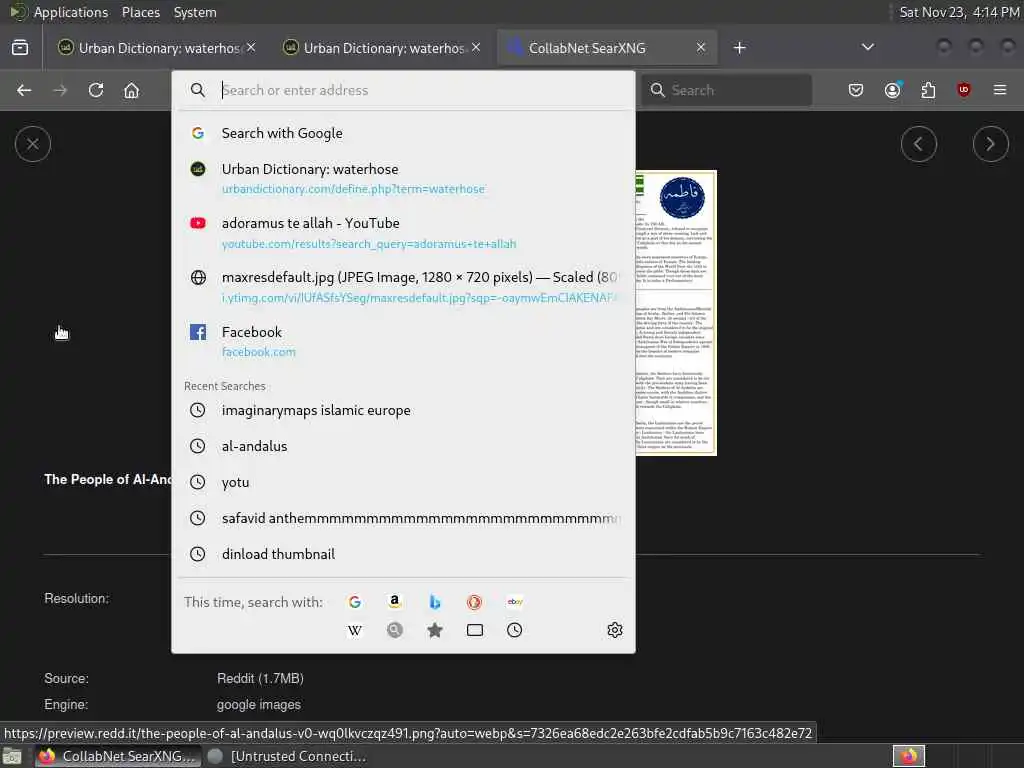Screen dimensions: 1024x768
Task: Choose Search with Google suggestion
Action: click(x=403, y=133)
